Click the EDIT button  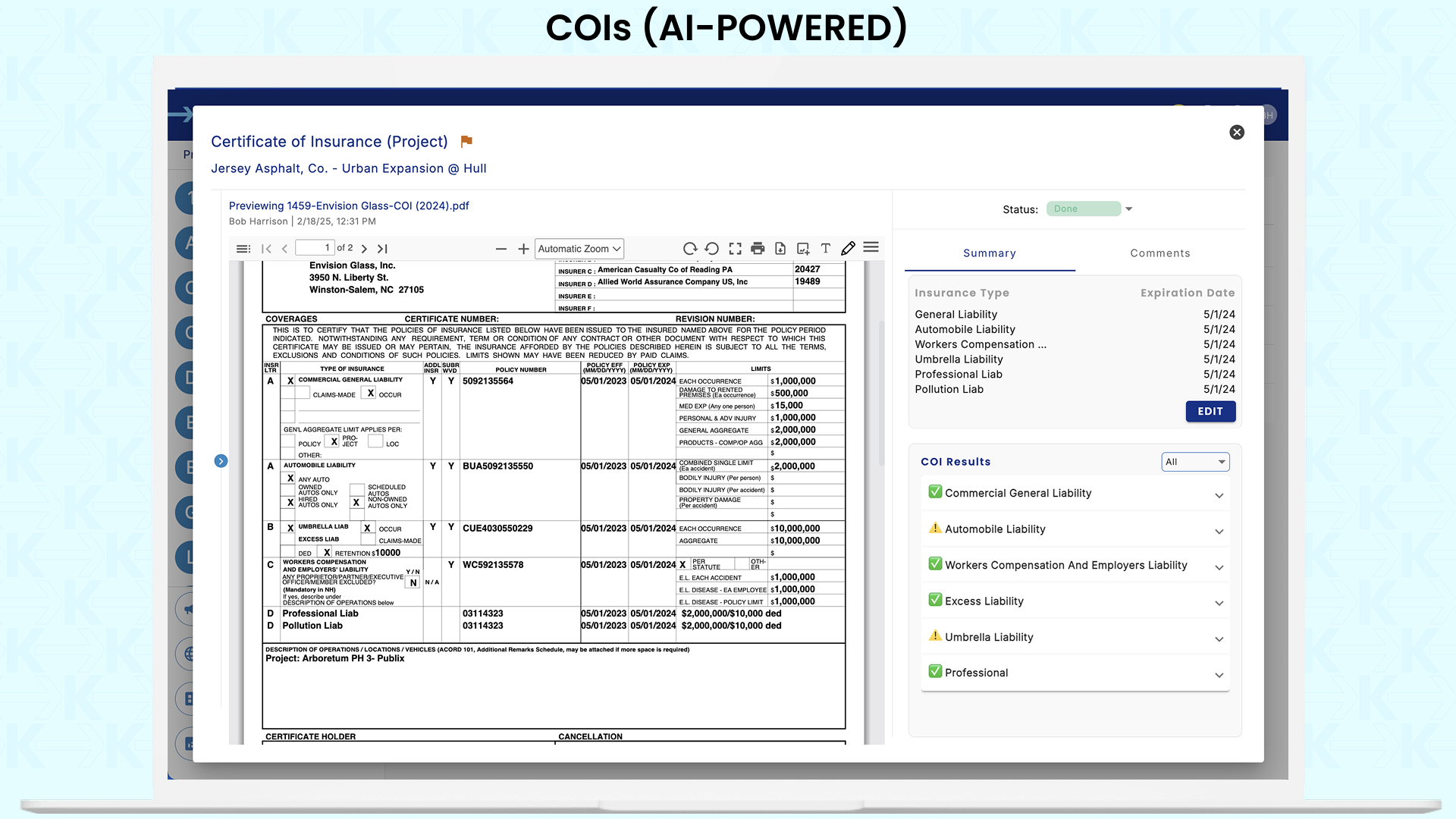coord(1210,411)
